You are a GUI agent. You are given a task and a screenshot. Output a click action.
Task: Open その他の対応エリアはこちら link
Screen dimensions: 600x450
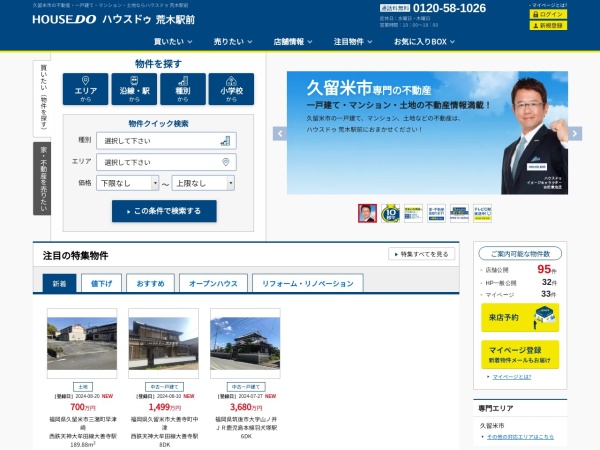point(520,437)
